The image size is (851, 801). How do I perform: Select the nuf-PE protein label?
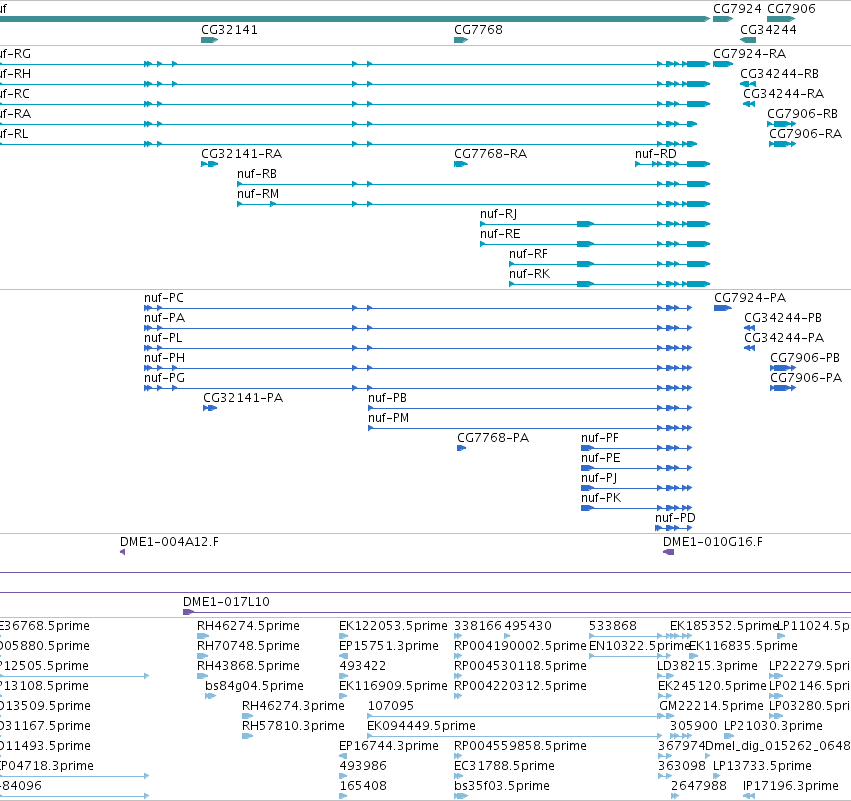[600, 459]
